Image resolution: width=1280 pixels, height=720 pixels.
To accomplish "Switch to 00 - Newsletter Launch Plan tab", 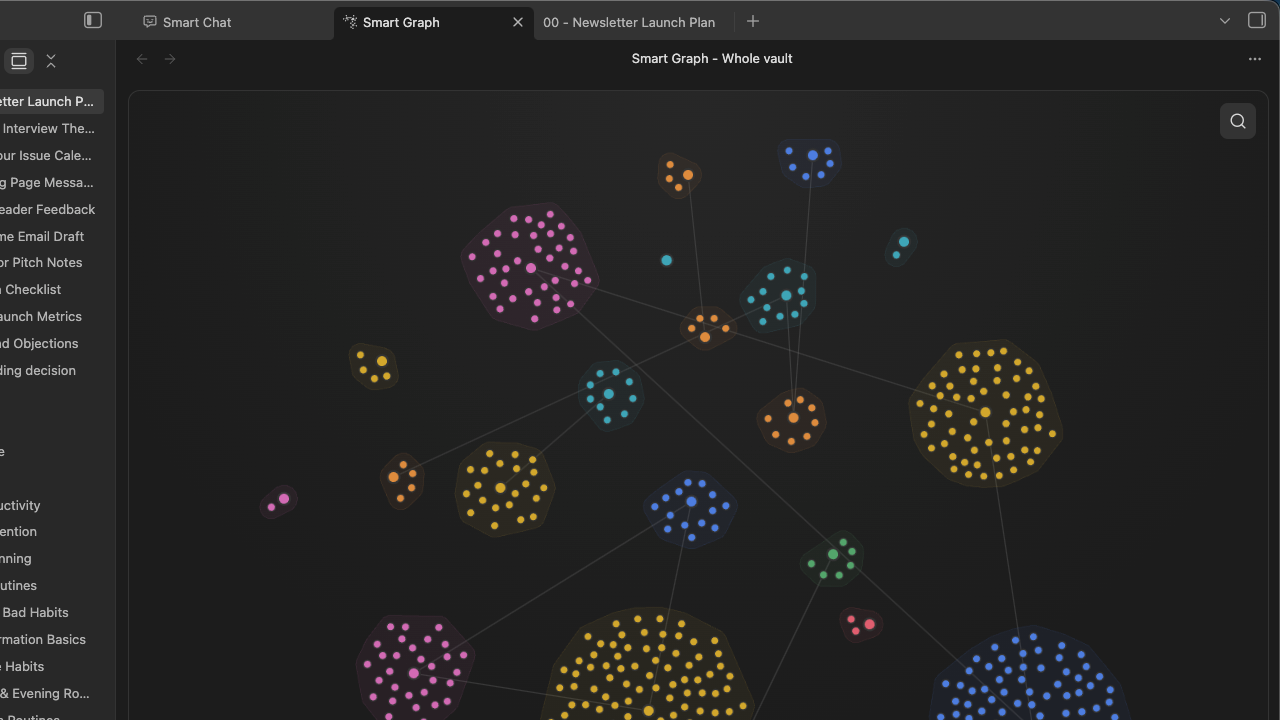I will (x=630, y=22).
